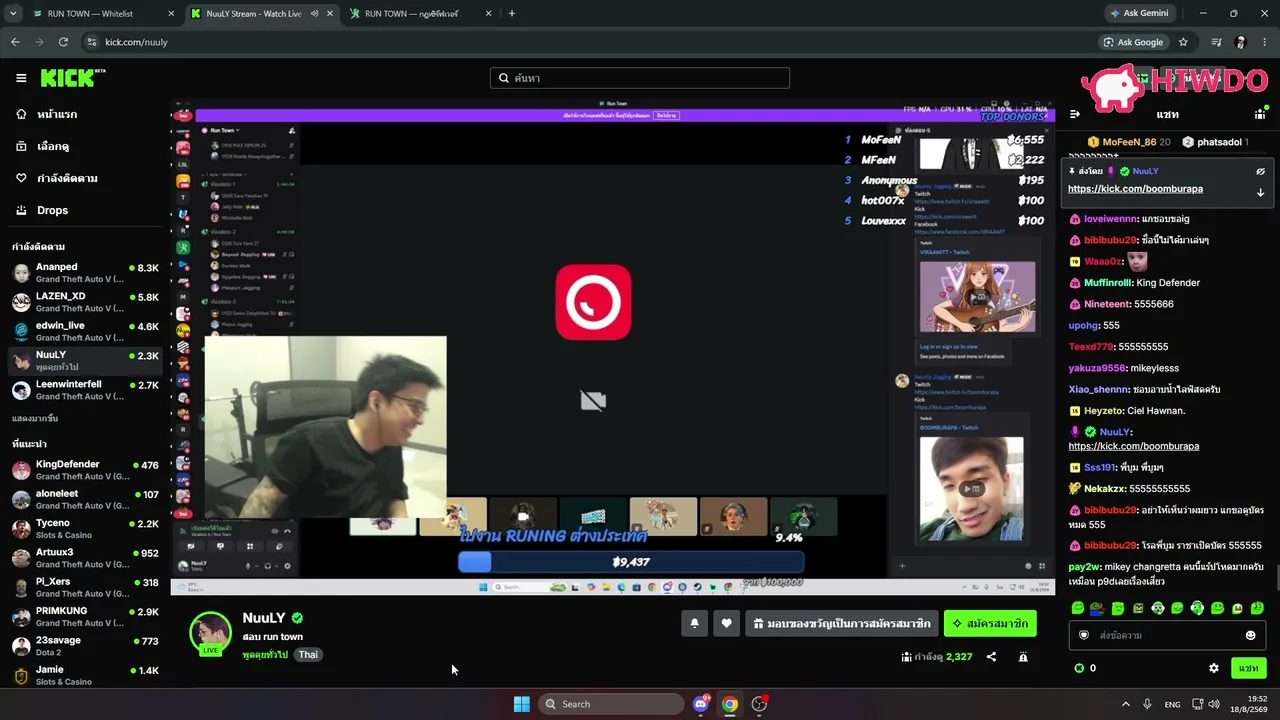
Task: Click the taskbar volume speaker icon
Action: [1214, 704]
